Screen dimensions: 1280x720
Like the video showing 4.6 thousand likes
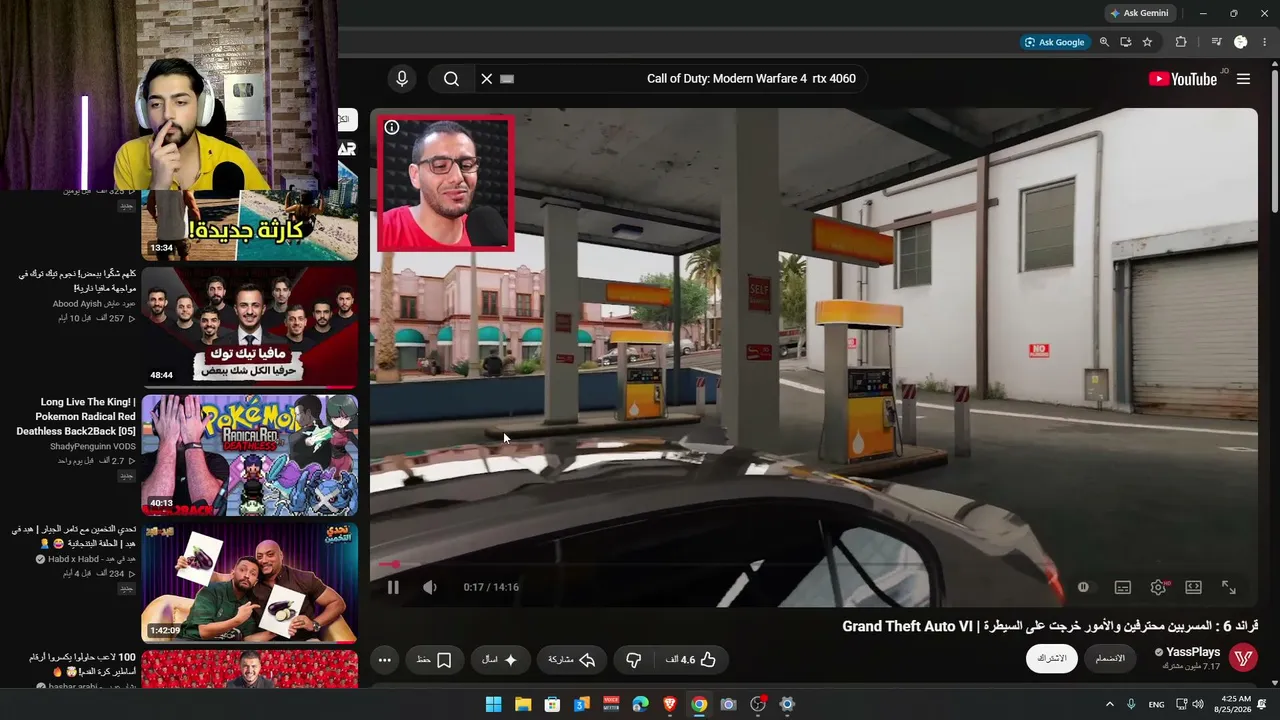pos(691,660)
